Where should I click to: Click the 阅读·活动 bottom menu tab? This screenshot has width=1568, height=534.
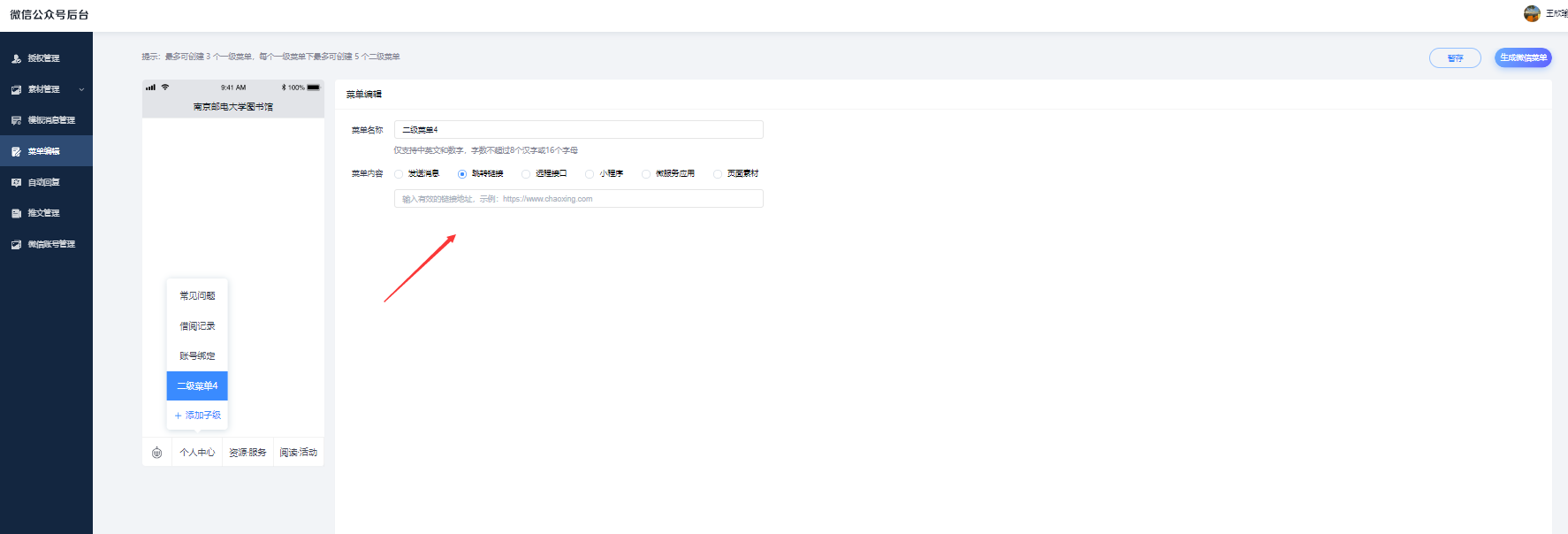coord(298,453)
